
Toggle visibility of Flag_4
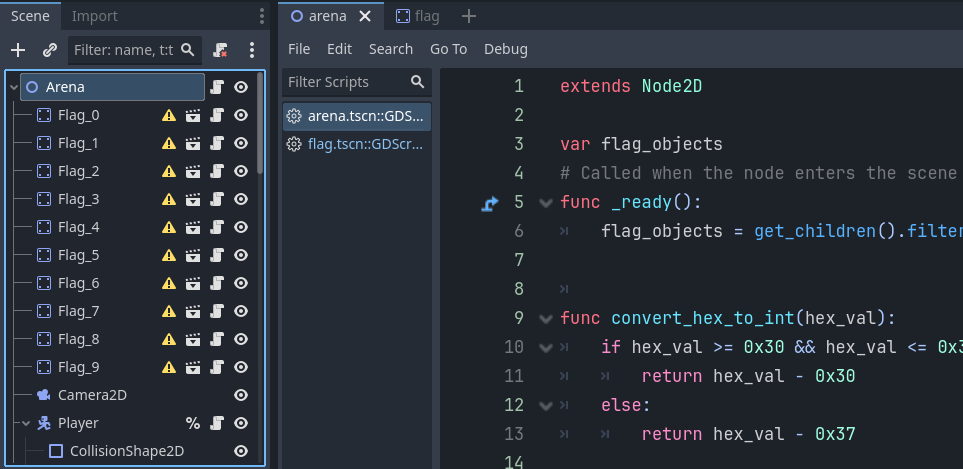(241, 228)
